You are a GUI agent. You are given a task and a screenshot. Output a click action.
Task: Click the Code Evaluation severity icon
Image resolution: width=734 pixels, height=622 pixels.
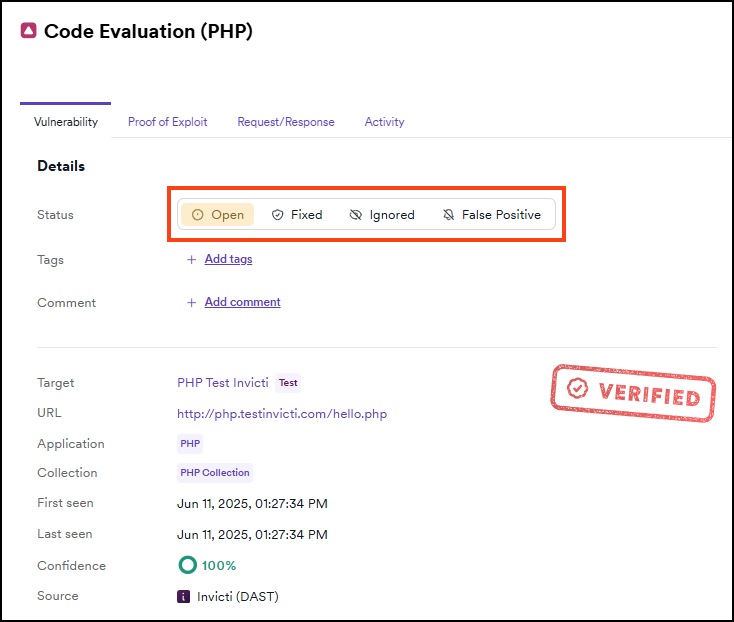[28, 31]
